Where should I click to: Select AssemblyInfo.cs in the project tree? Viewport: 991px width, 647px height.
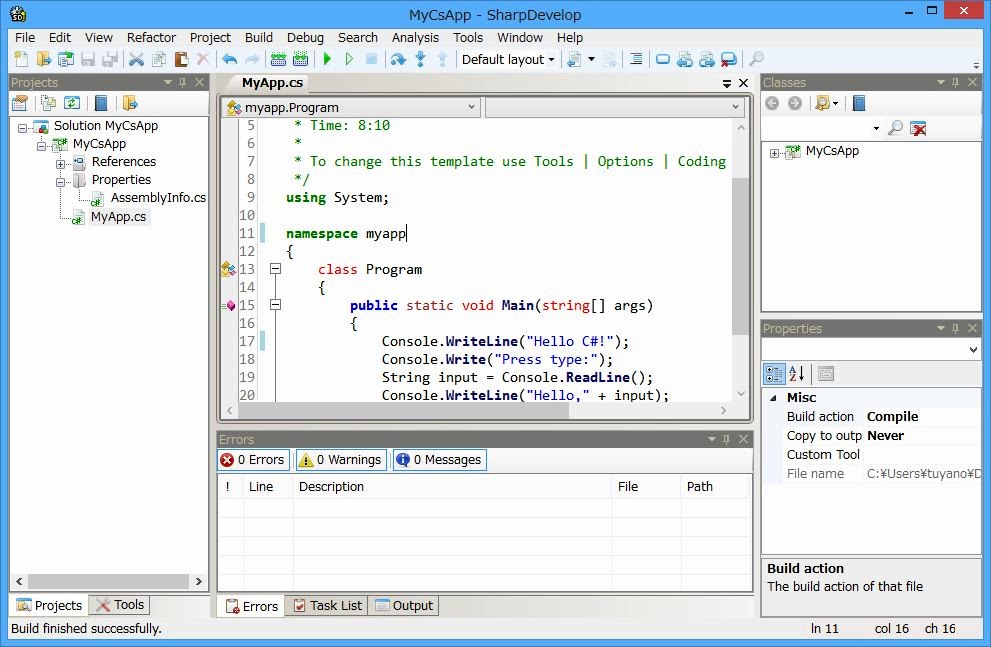click(157, 198)
